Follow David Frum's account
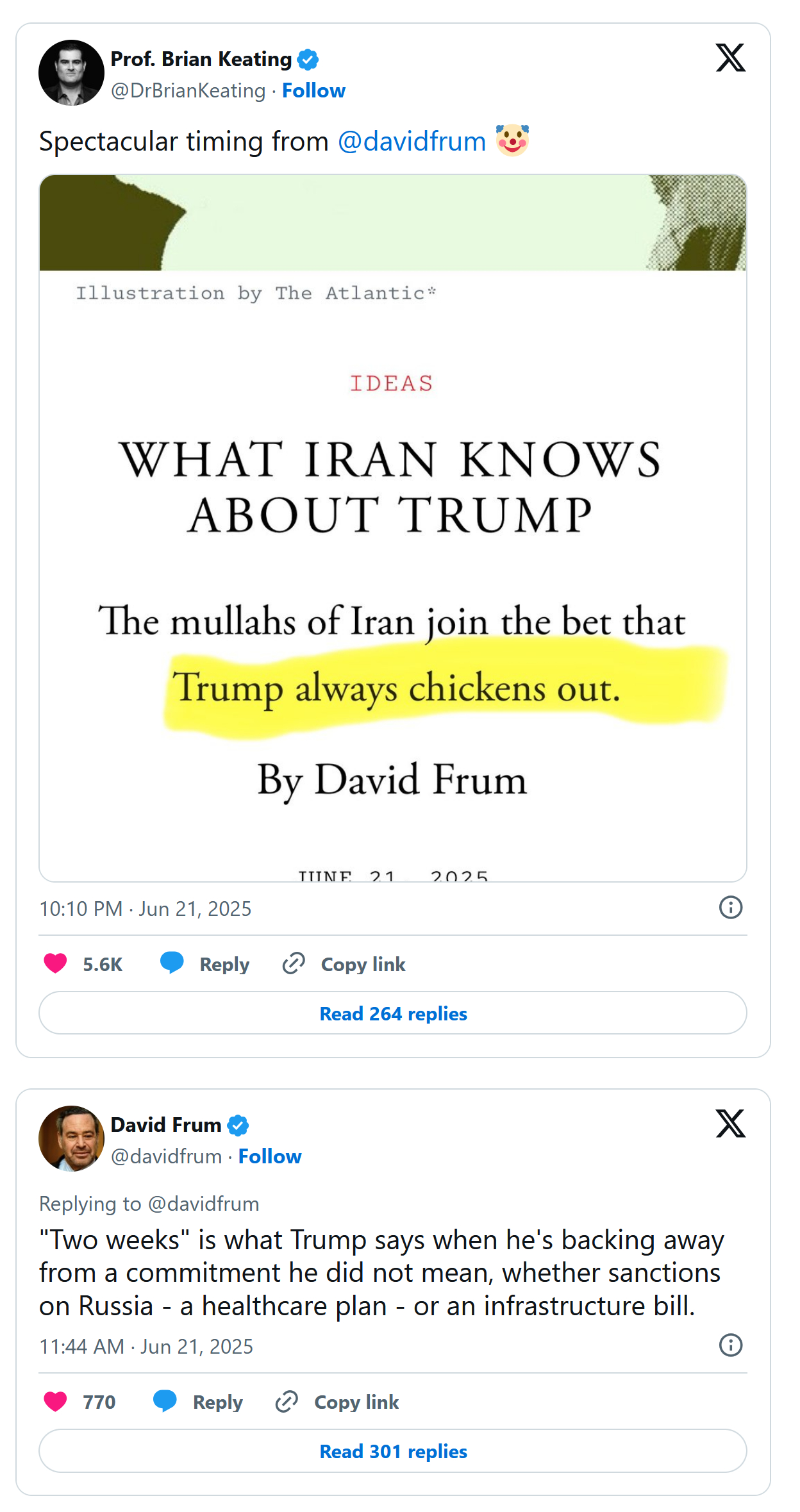 pos(270,1156)
